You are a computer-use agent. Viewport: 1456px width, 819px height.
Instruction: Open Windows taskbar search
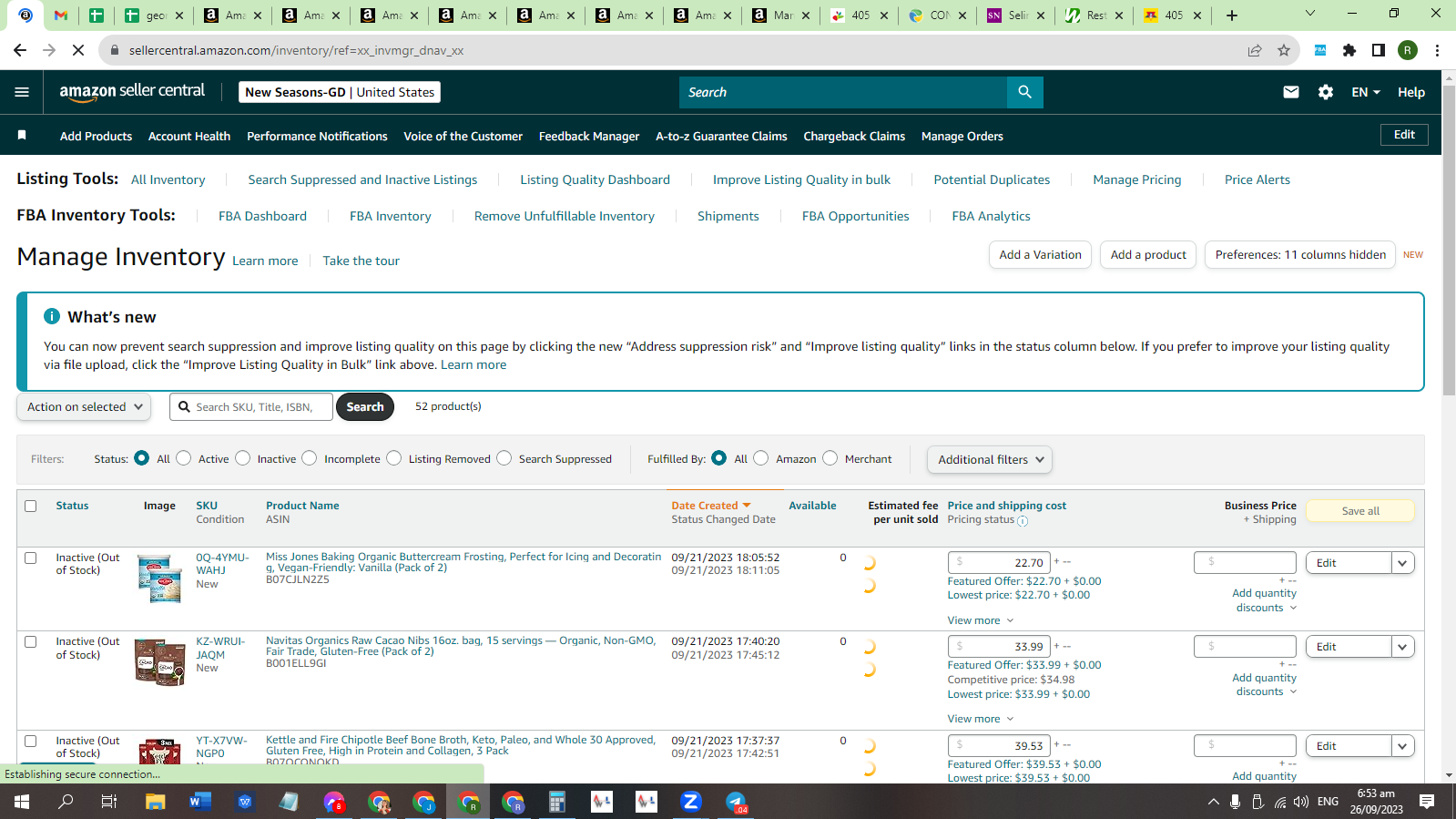(66, 802)
